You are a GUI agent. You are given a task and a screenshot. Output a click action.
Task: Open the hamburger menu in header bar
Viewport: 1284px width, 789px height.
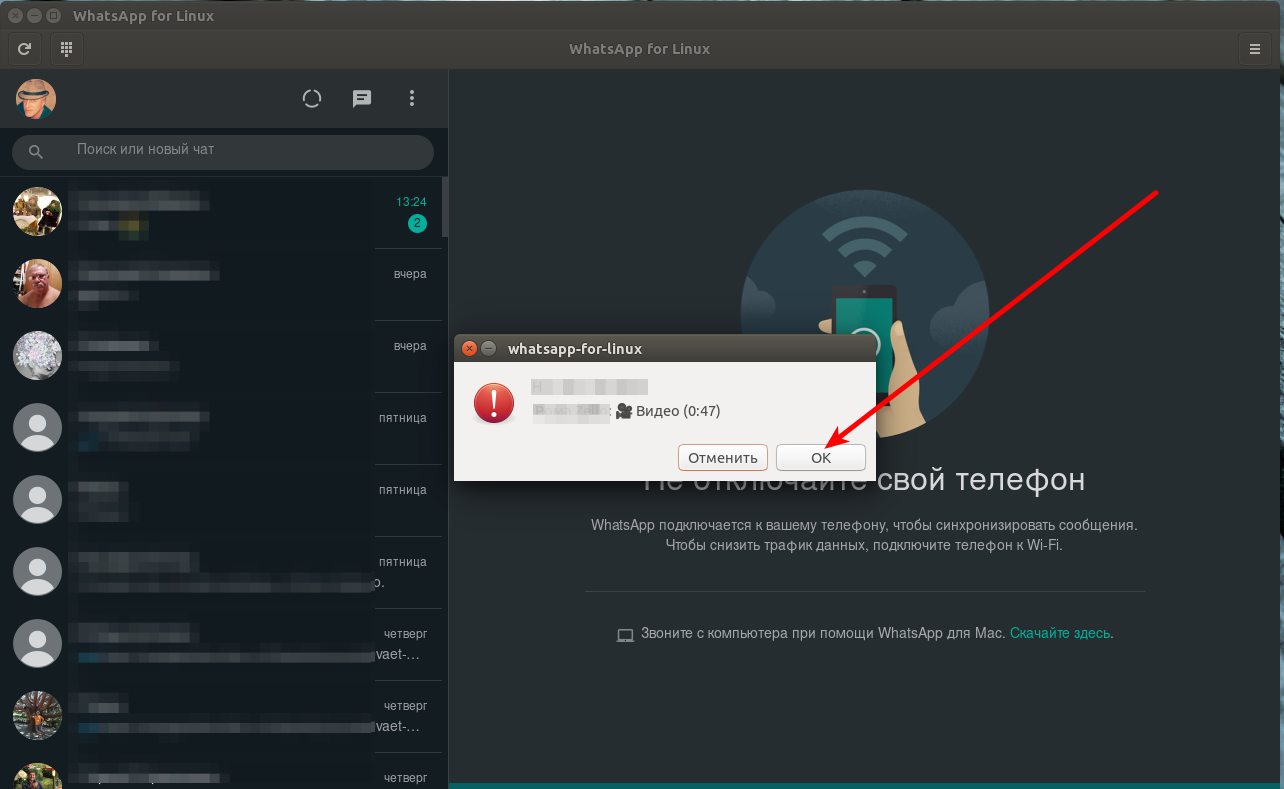pyautogui.click(x=1255, y=48)
